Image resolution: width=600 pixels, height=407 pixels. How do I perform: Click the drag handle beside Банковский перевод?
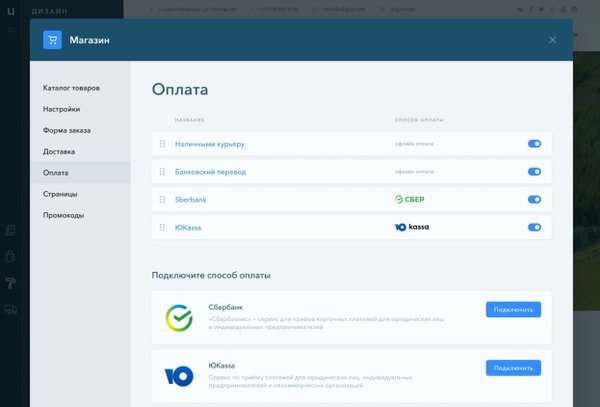click(x=162, y=172)
